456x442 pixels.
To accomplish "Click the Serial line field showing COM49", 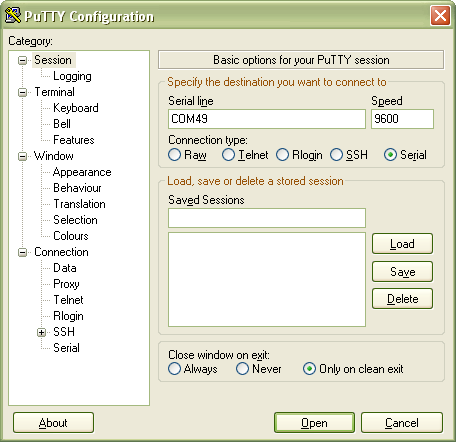I will coord(267,119).
